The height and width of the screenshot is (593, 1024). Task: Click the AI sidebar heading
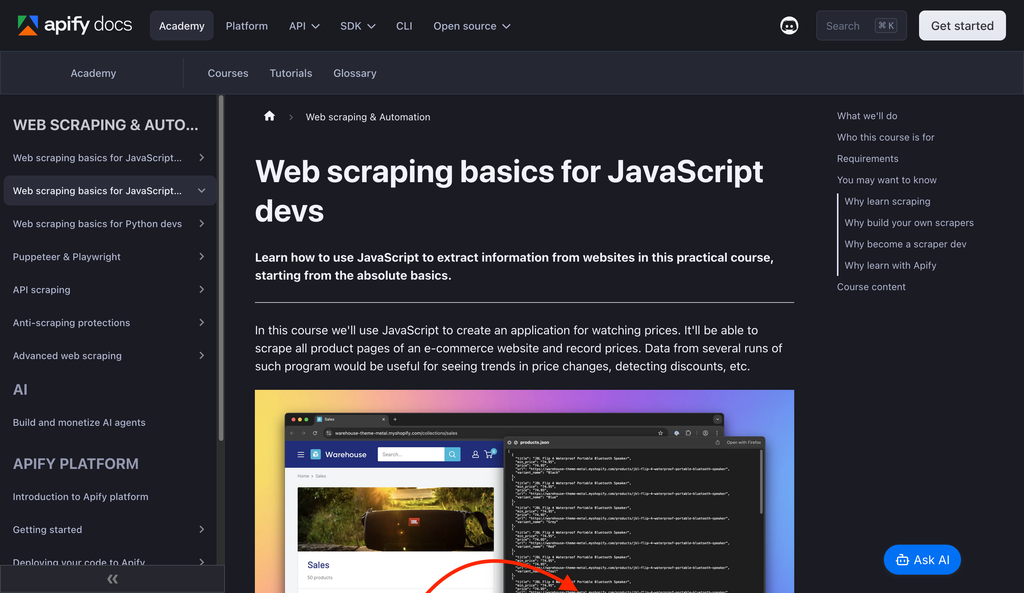pyautogui.click(x=20, y=389)
